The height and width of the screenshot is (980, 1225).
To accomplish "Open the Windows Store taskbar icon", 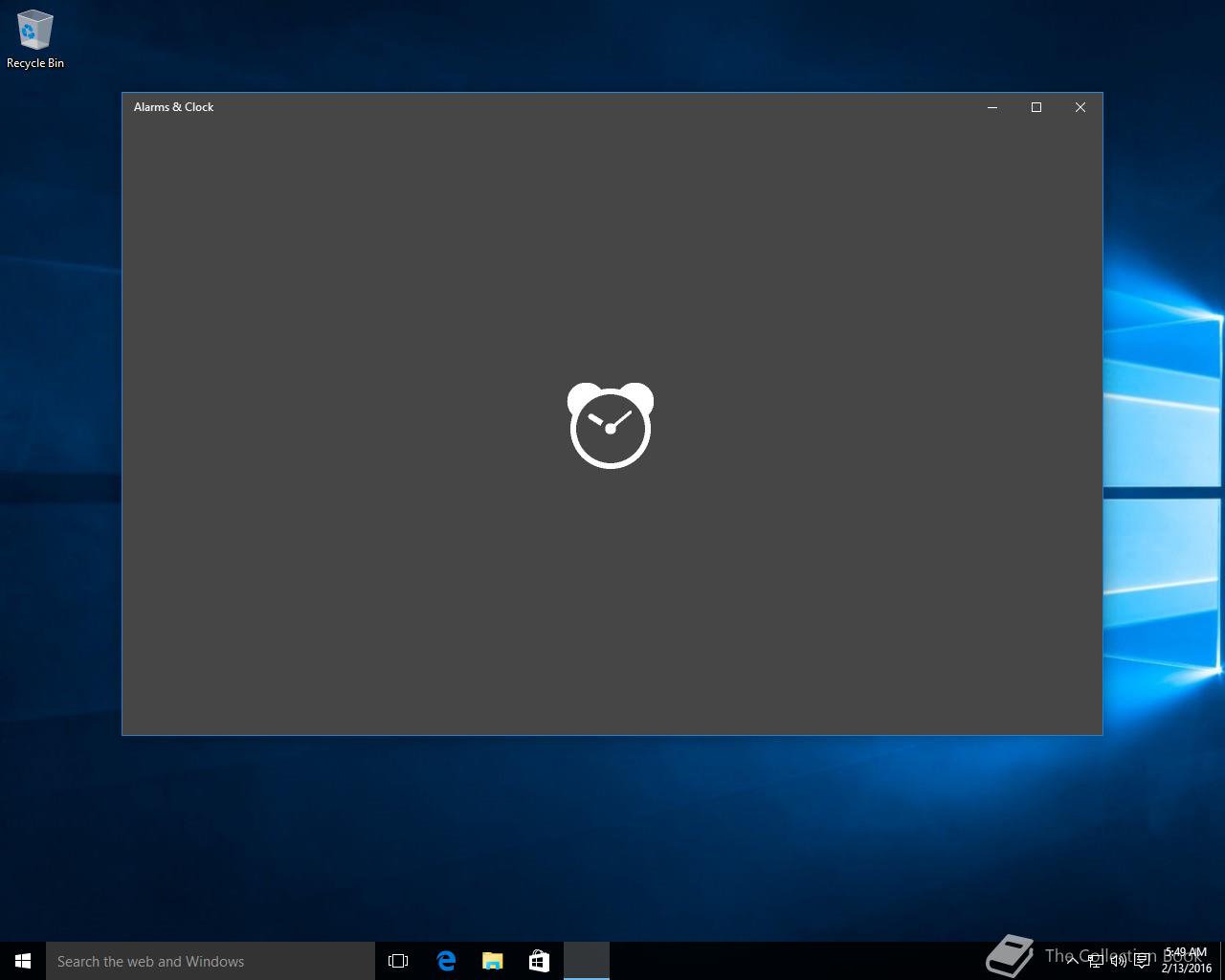I will [539, 961].
